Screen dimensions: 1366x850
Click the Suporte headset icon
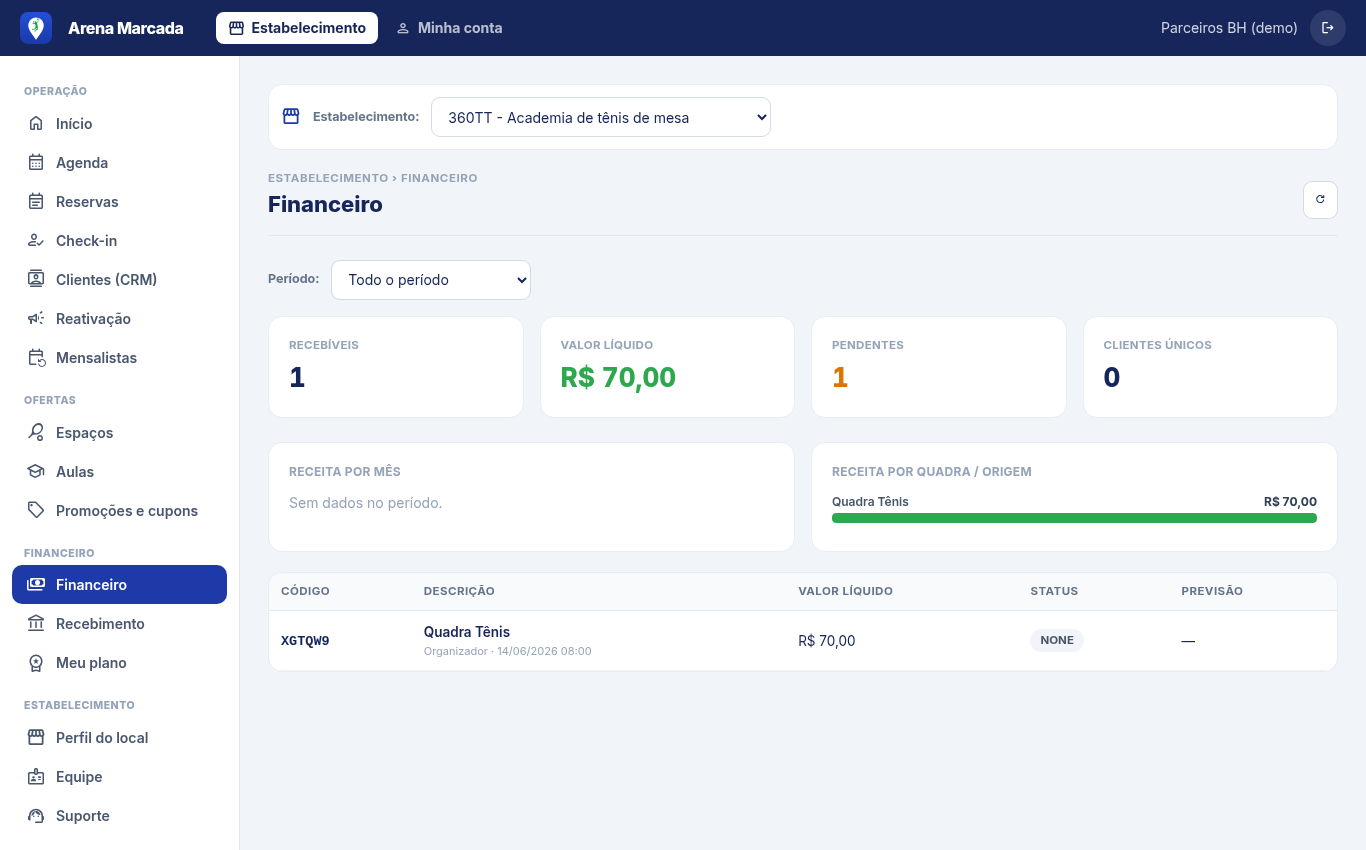pyautogui.click(x=36, y=816)
